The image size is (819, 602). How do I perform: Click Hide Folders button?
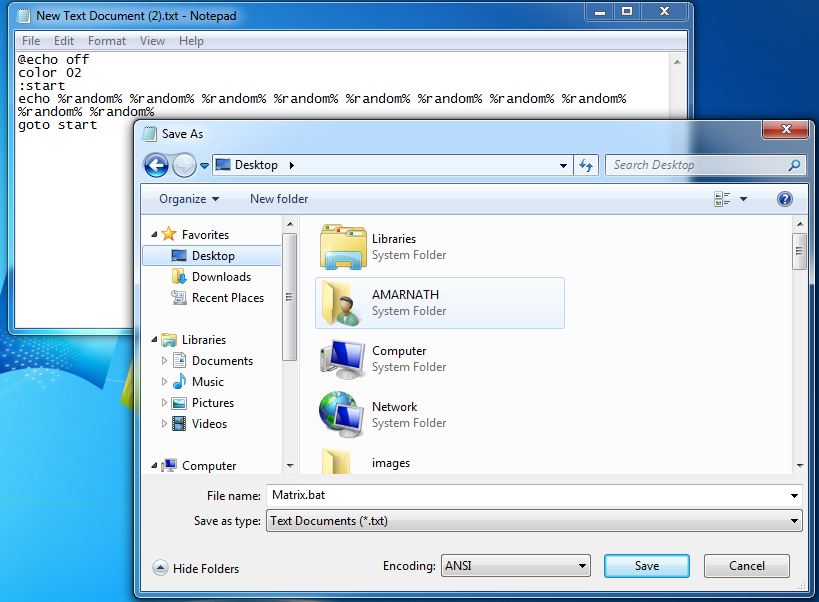(196, 568)
